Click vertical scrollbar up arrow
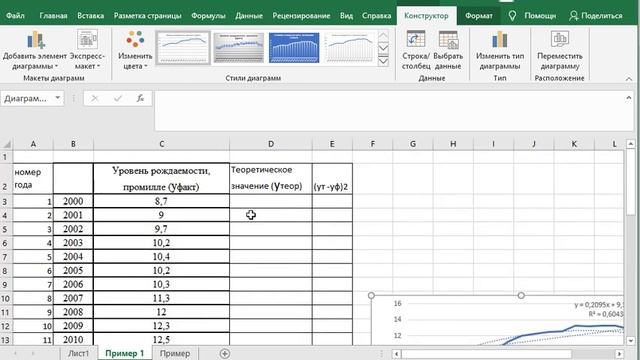The image size is (640, 360). [x=631, y=144]
